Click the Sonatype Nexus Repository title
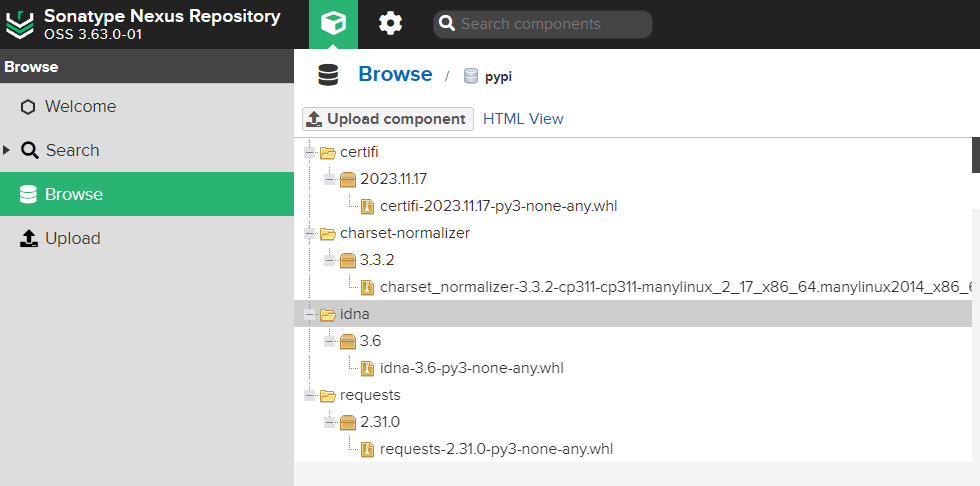980x486 pixels. [162, 16]
